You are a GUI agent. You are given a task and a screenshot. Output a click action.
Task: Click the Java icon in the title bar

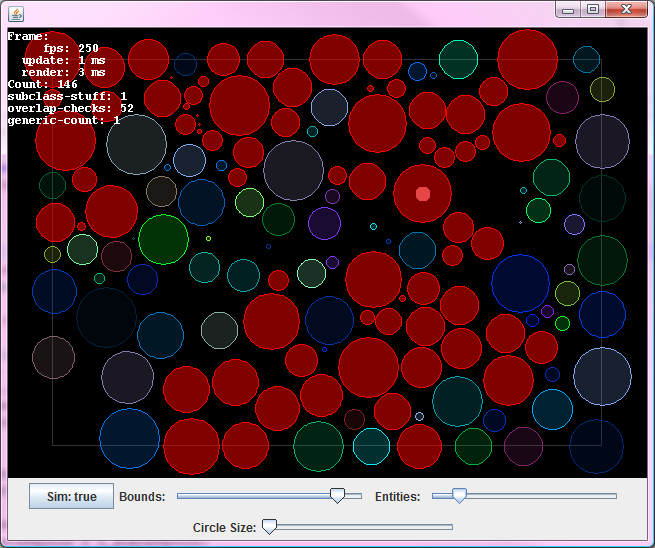click(15, 12)
